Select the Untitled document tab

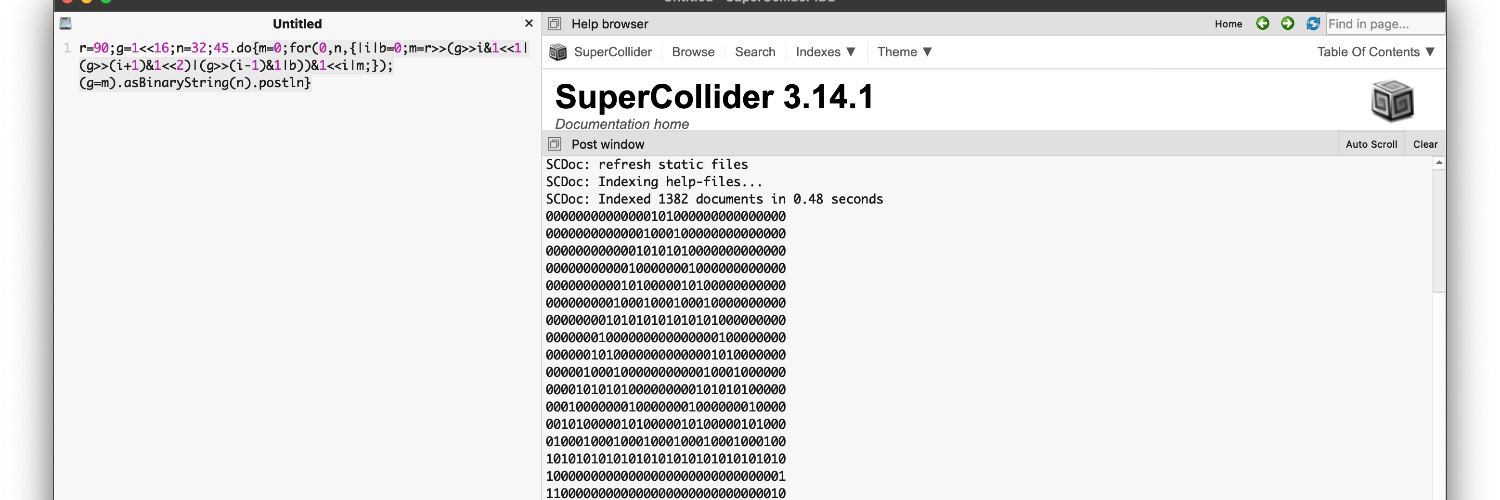click(x=297, y=23)
